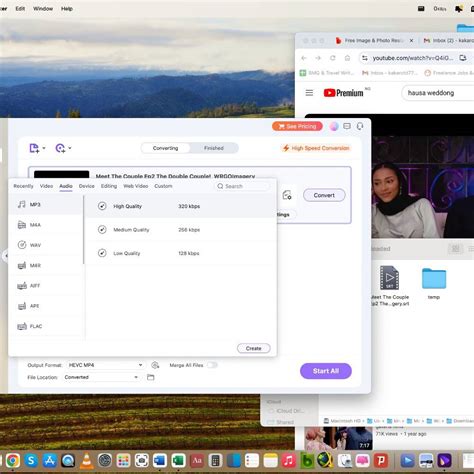Viewport: 474px width, 474px height.
Task: Open the support headset icon
Action: pyautogui.click(x=360, y=126)
